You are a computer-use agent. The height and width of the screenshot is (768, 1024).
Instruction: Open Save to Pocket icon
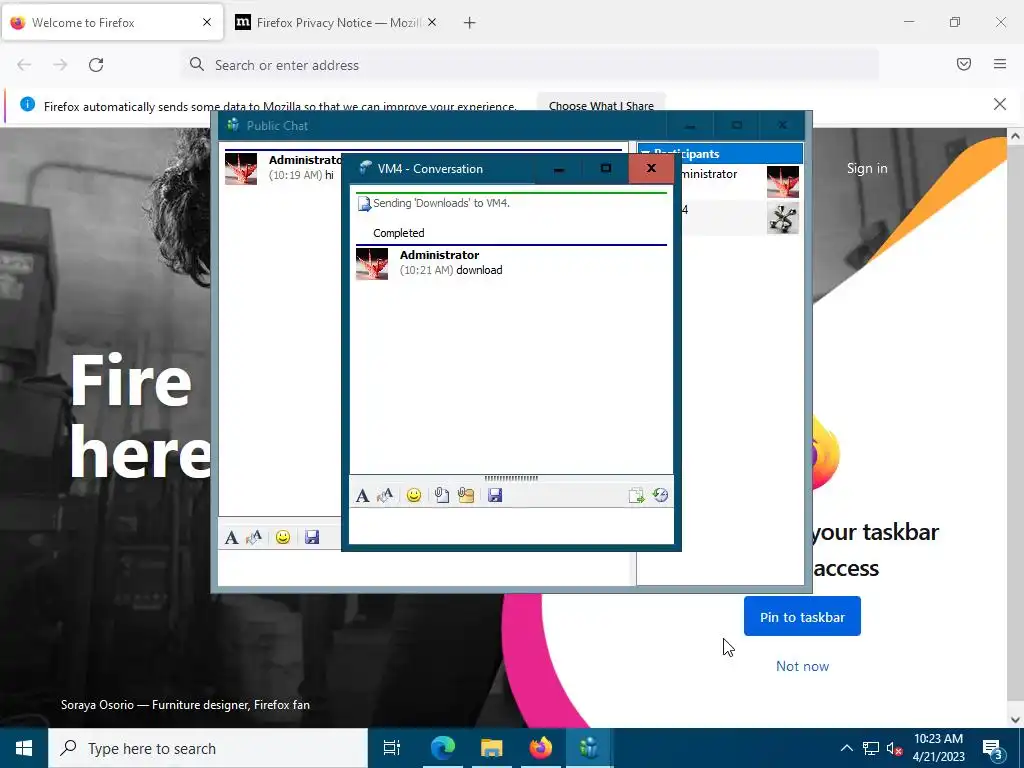(964, 64)
